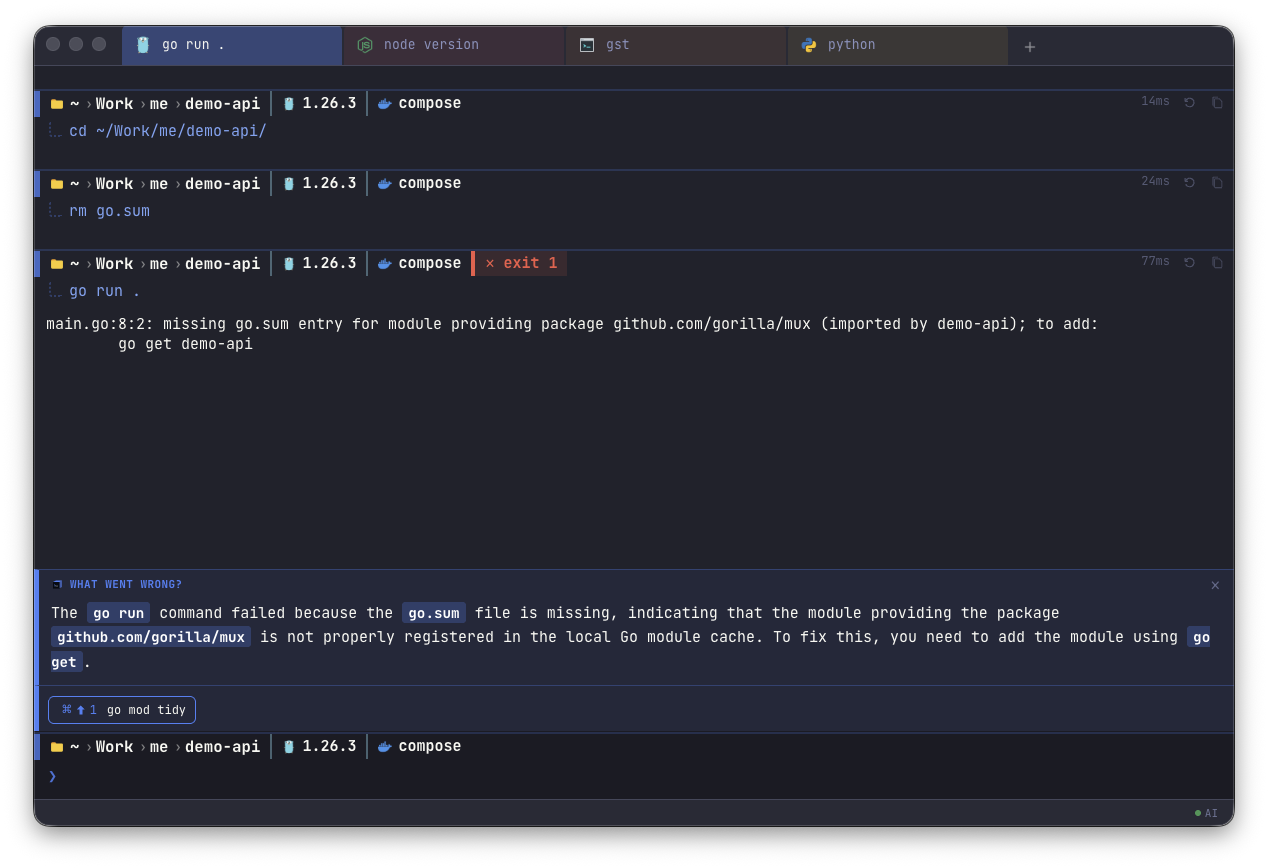The image size is (1268, 868).
Task: Open the python tab
Action: coord(898,45)
